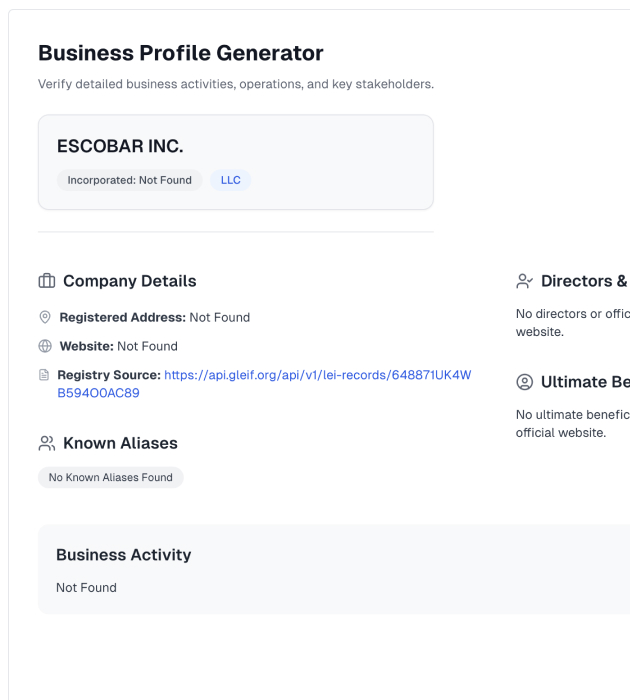This screenshot has width=630, height=700.
Task: Click the LLC entity type badge
Action: point(230,180)
